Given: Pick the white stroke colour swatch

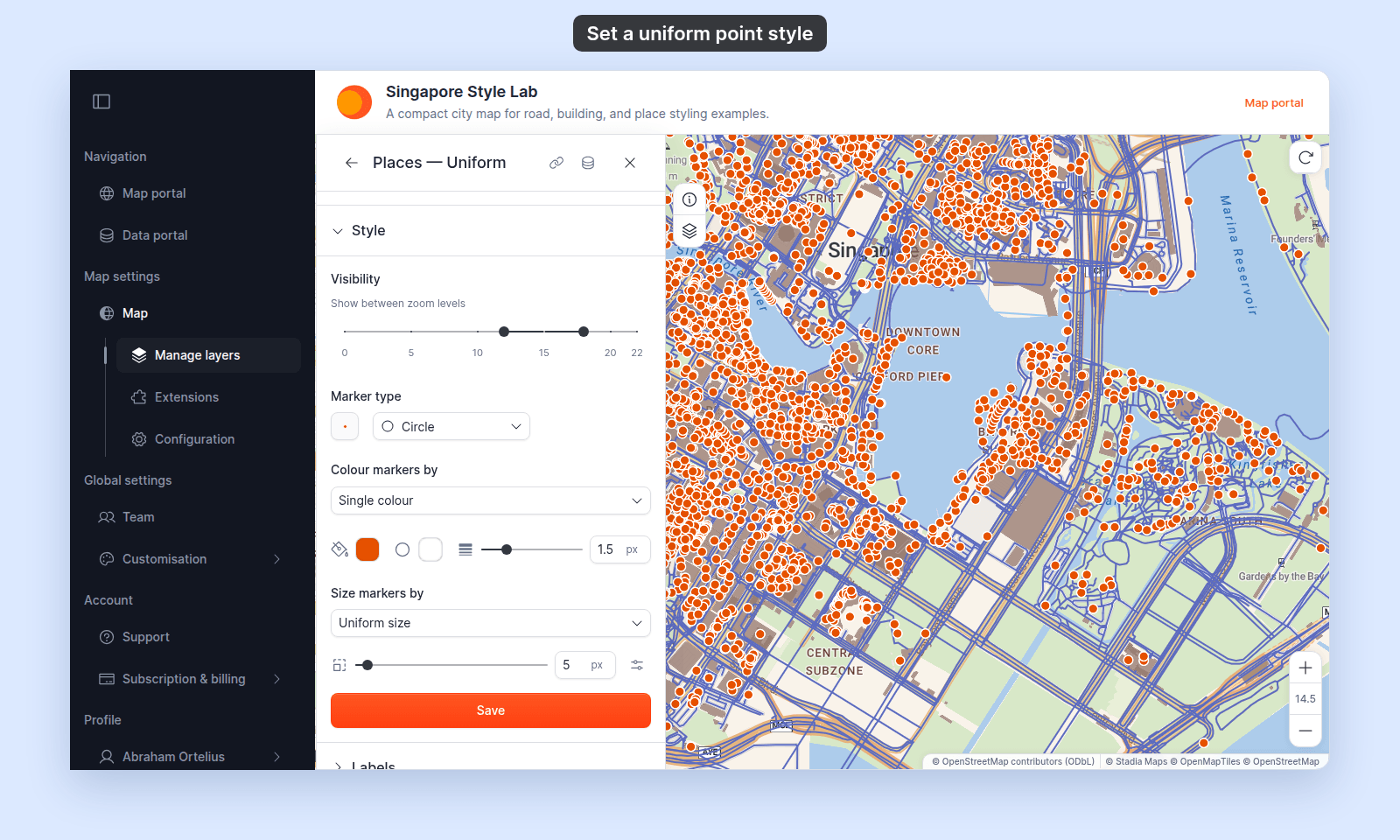Looking at the screenshot, I should 430,549.
